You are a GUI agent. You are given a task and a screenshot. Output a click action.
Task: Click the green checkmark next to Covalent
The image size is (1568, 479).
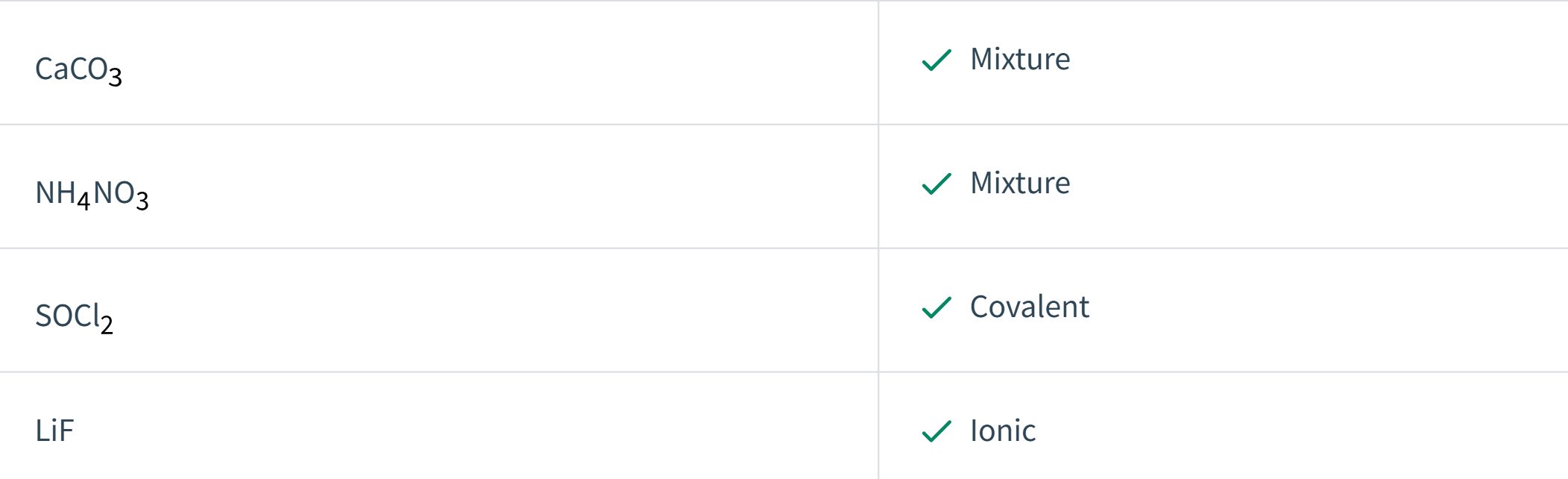936,307
